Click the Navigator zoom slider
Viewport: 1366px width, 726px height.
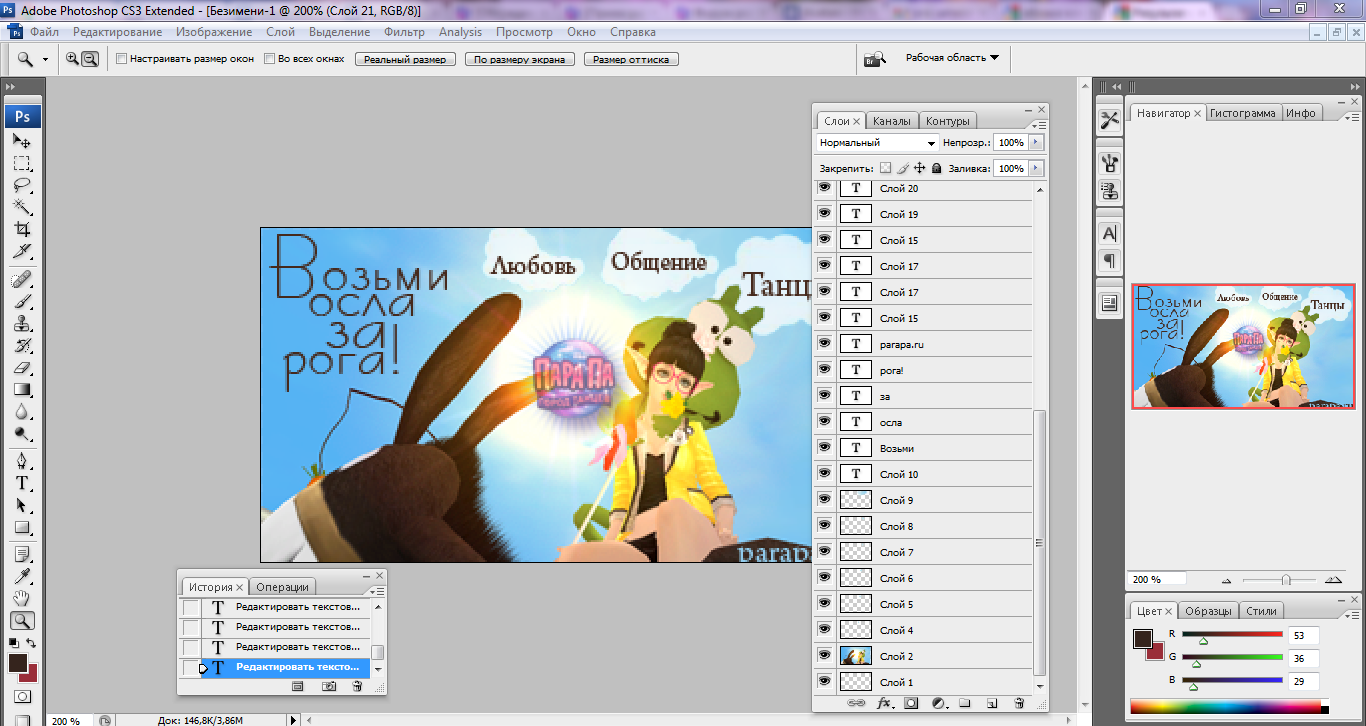pyautogui.click(x=1285, y=580)
